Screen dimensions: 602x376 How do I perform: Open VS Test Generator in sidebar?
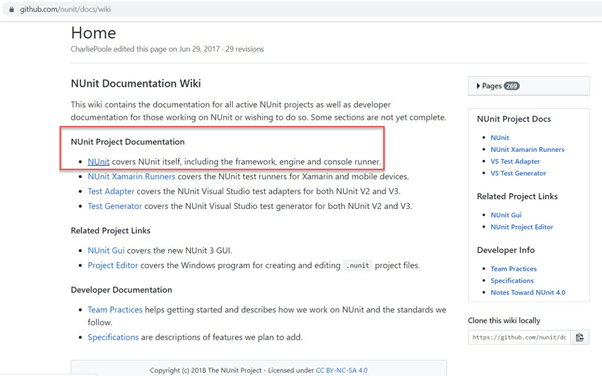[x=518, y=173]
